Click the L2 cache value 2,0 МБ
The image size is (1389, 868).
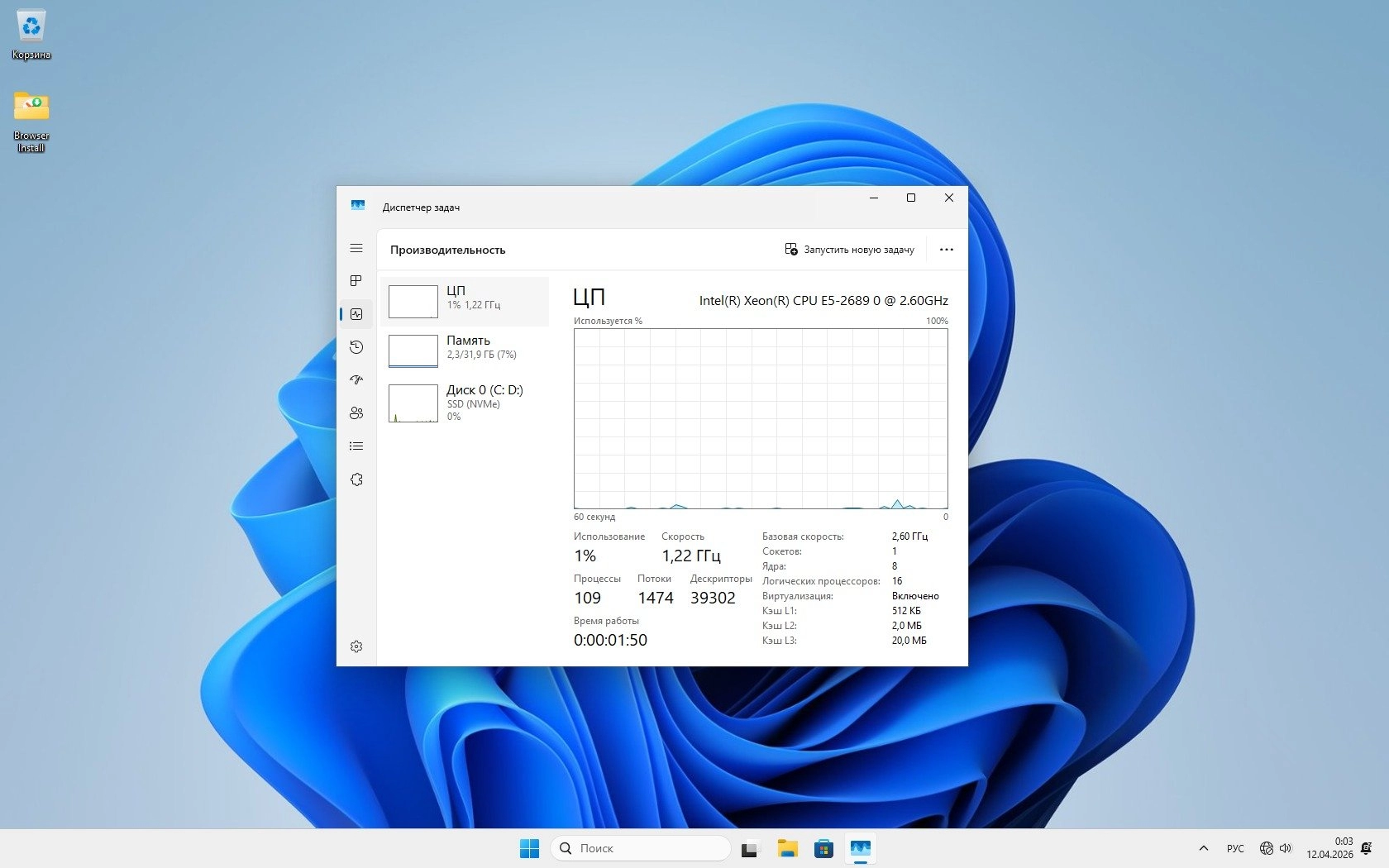(x=906, y=626)
